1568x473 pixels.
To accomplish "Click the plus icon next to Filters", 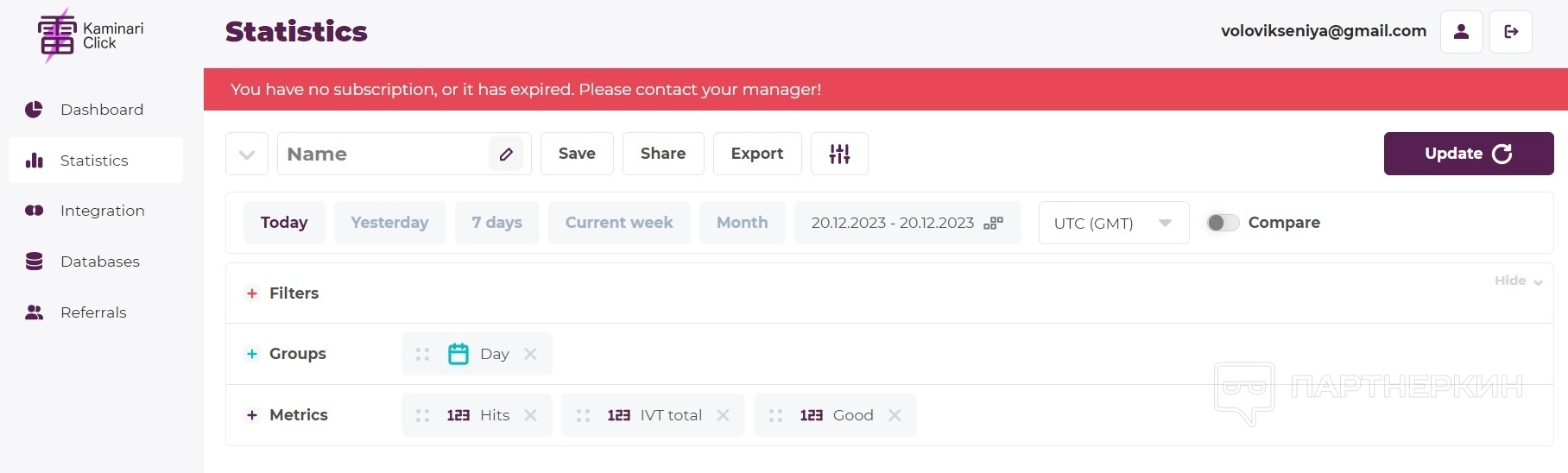I will 252,293.
